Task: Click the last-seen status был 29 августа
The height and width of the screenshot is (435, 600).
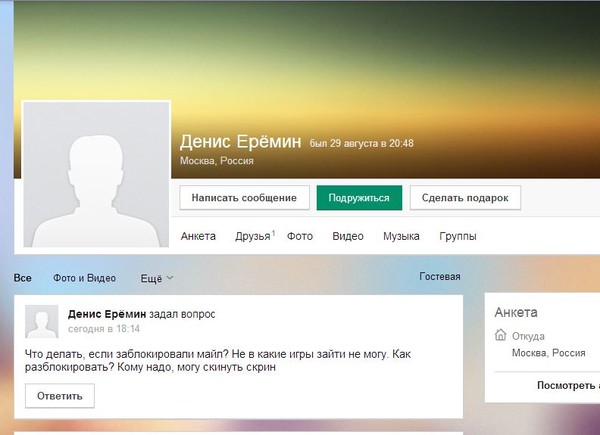Action: (361, 143)
